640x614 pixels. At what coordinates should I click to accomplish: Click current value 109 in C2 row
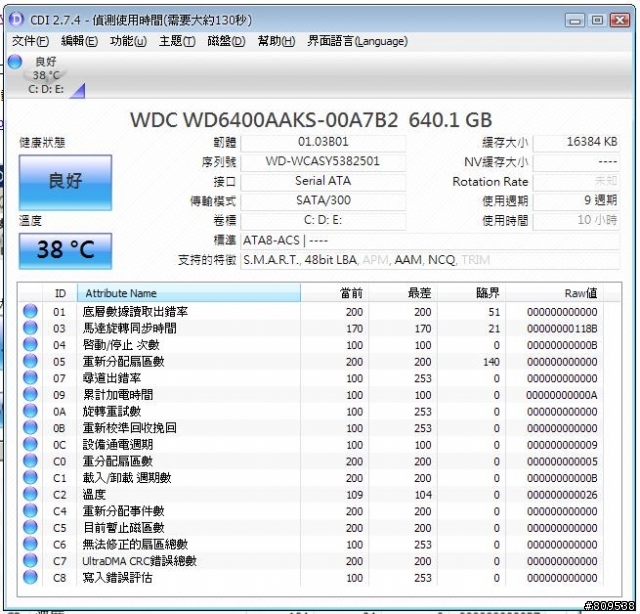(354, 495)
